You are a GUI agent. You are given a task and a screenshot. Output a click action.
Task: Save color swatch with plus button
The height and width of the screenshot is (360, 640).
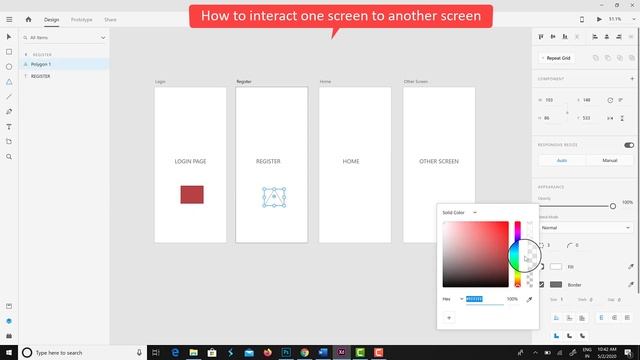point(449,318)
